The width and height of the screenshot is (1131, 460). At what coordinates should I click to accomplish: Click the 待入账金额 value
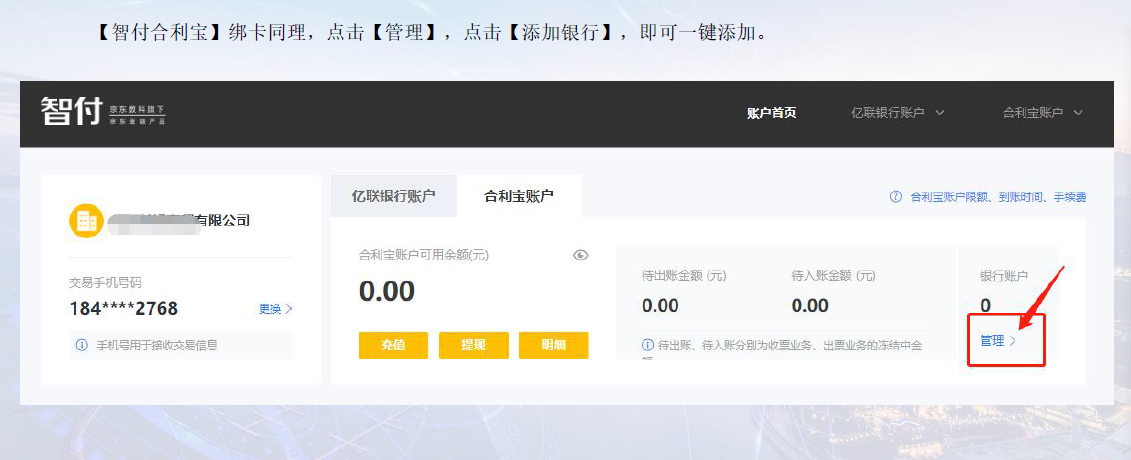(x=810, y=305)
